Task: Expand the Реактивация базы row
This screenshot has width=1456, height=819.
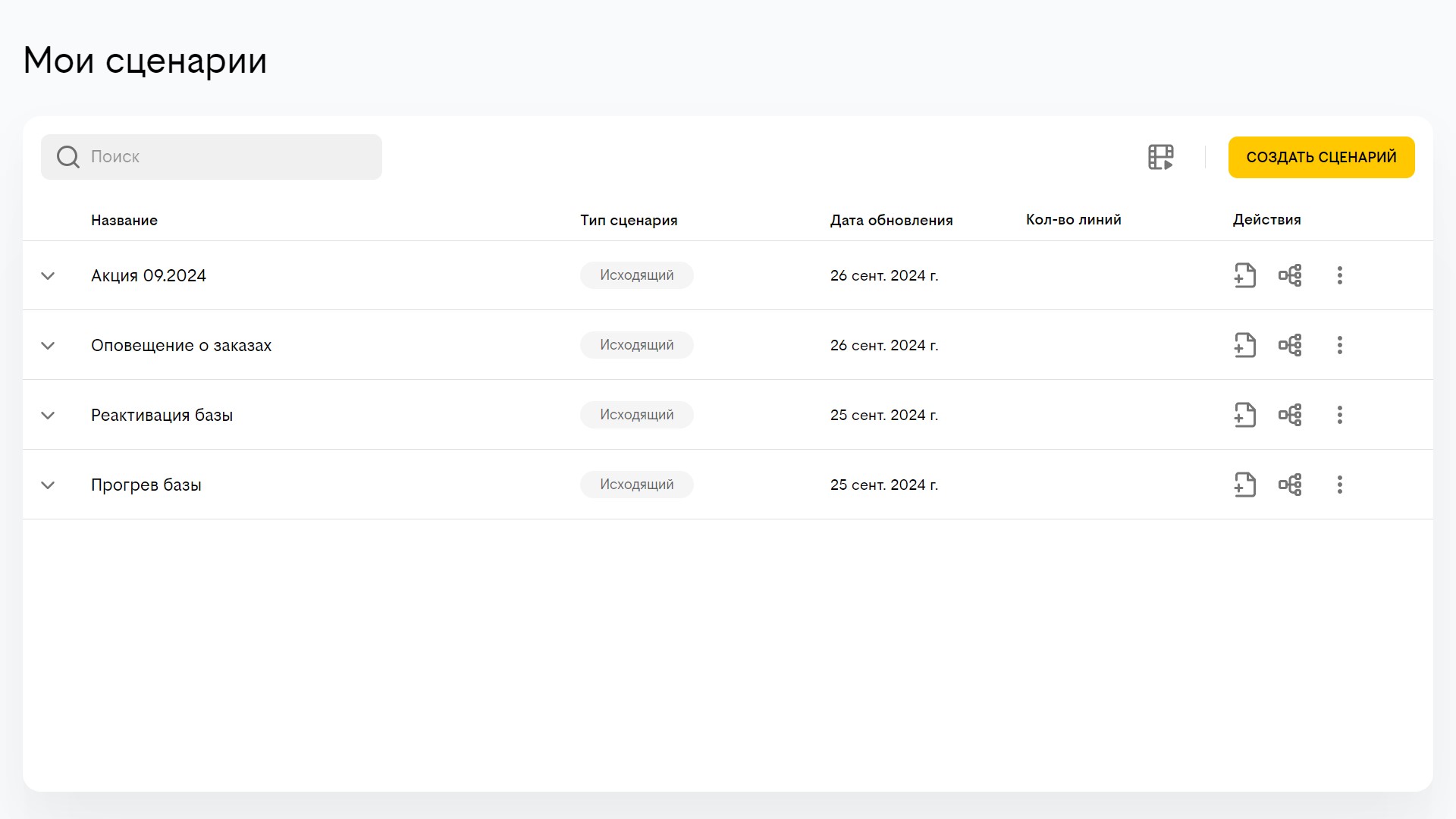Action: coord(48,416)
